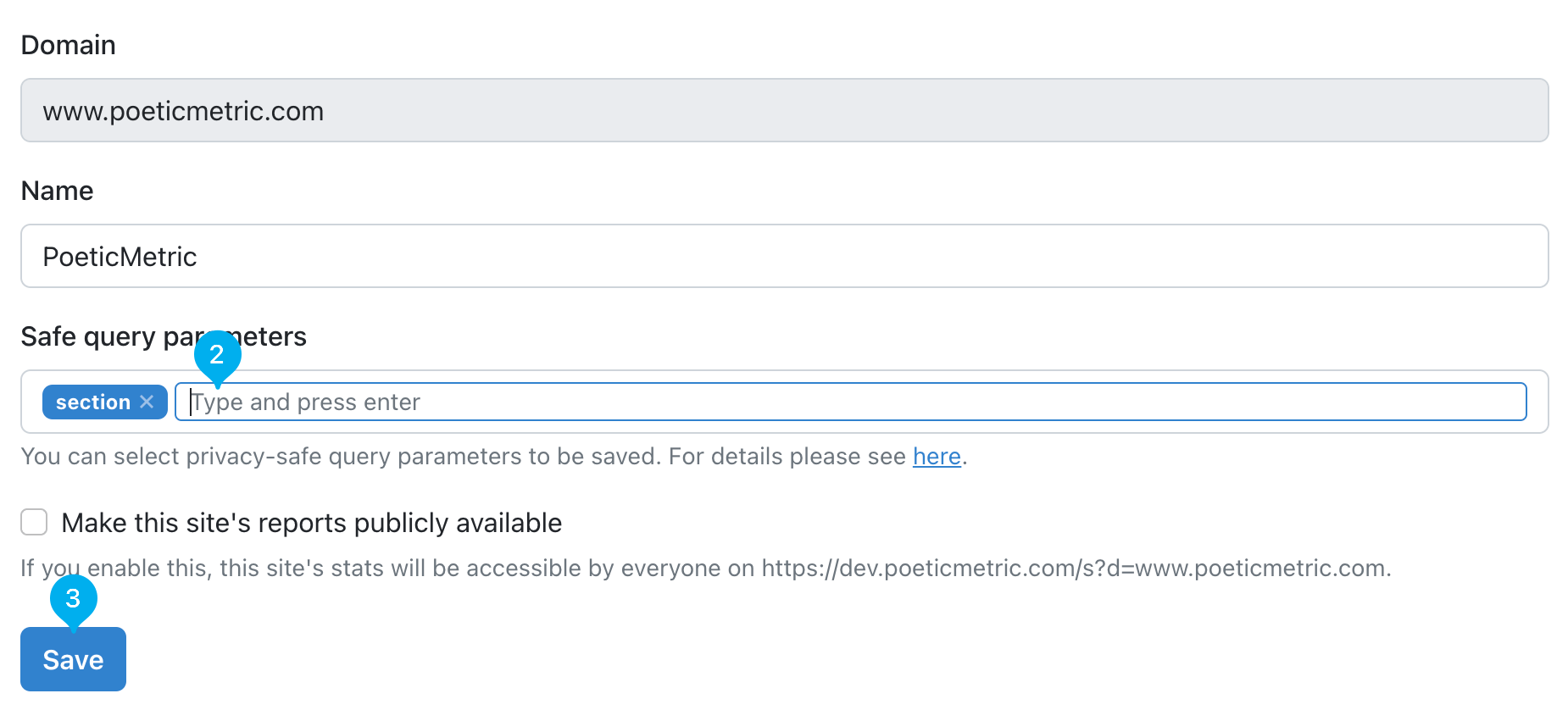Image resolution: width=1568 pixels, height=710 pixels.
Task: Click the blue numbered marker 2
Action: pos(217,357)
